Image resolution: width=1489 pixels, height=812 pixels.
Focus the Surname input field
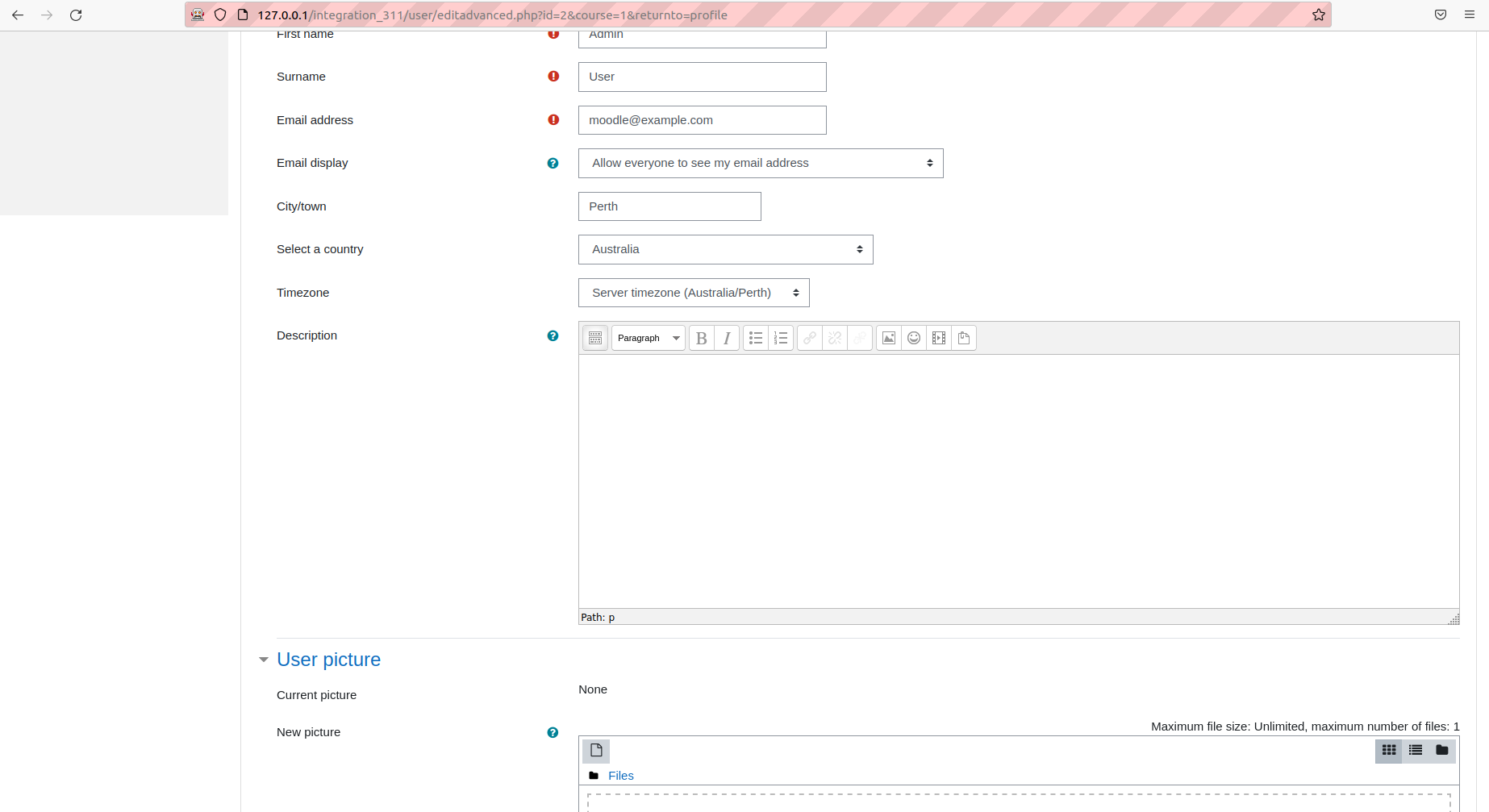pos(703,77)
